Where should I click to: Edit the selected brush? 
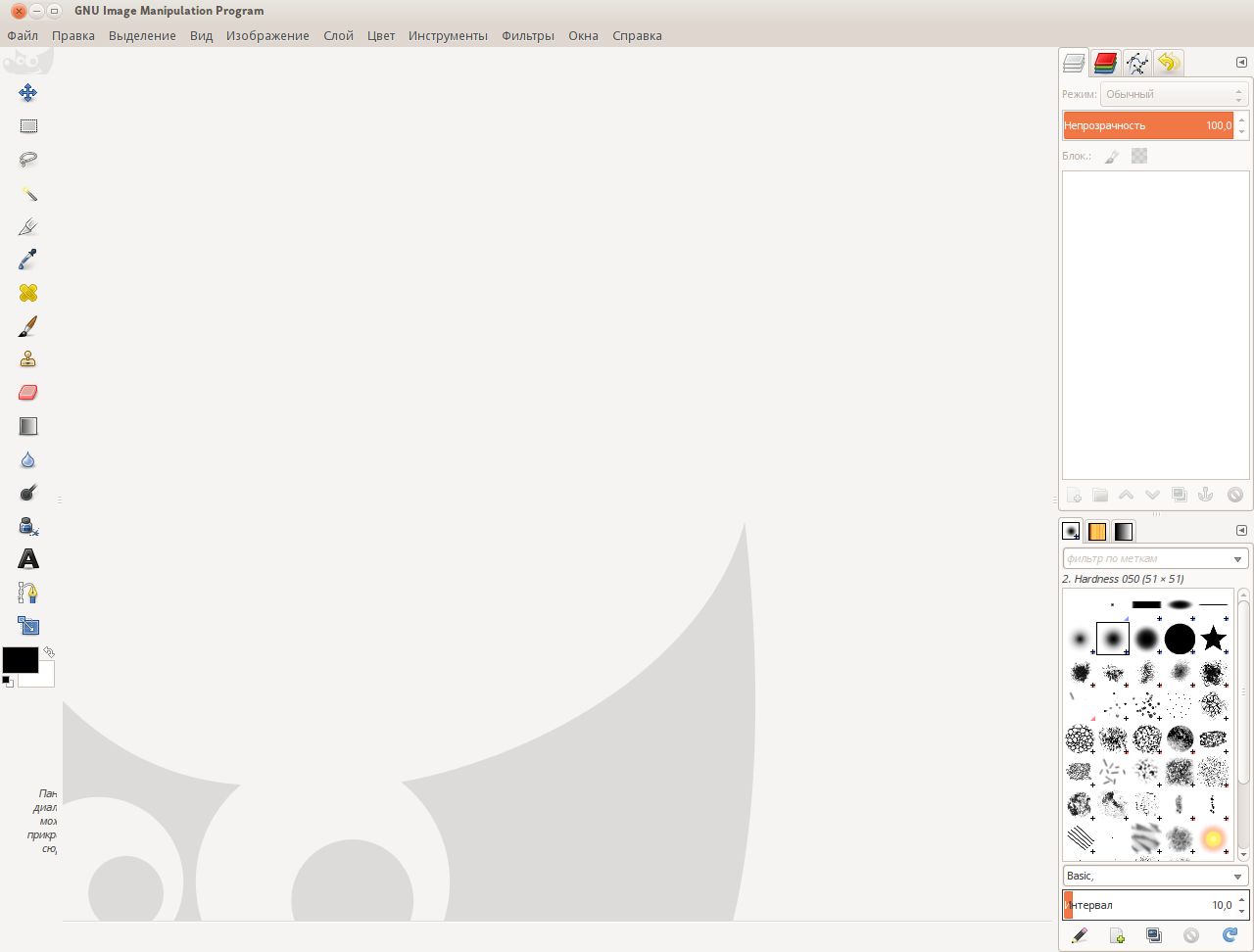[1080, 936]
